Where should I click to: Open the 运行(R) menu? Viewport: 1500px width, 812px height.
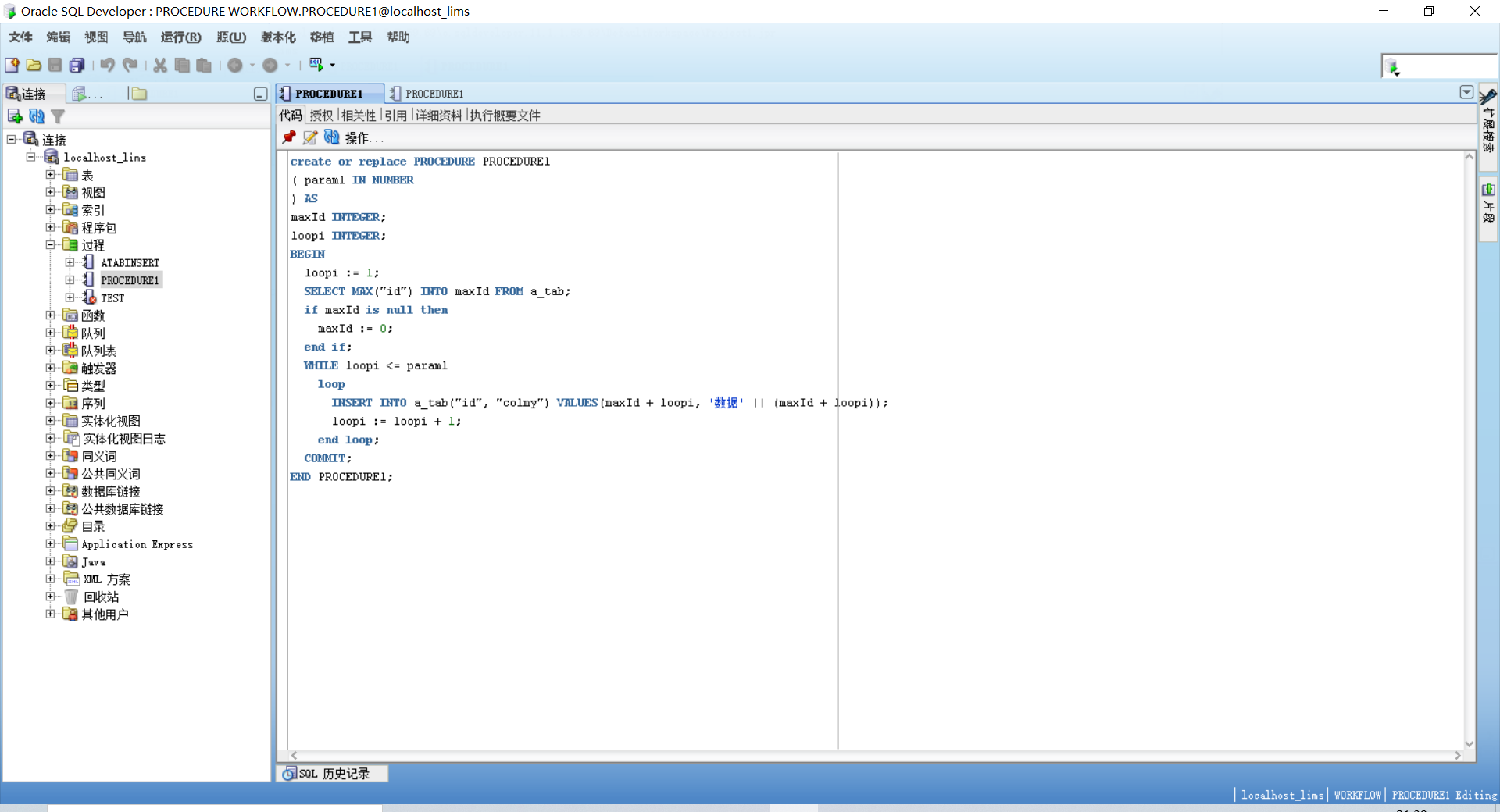[180, 37]
